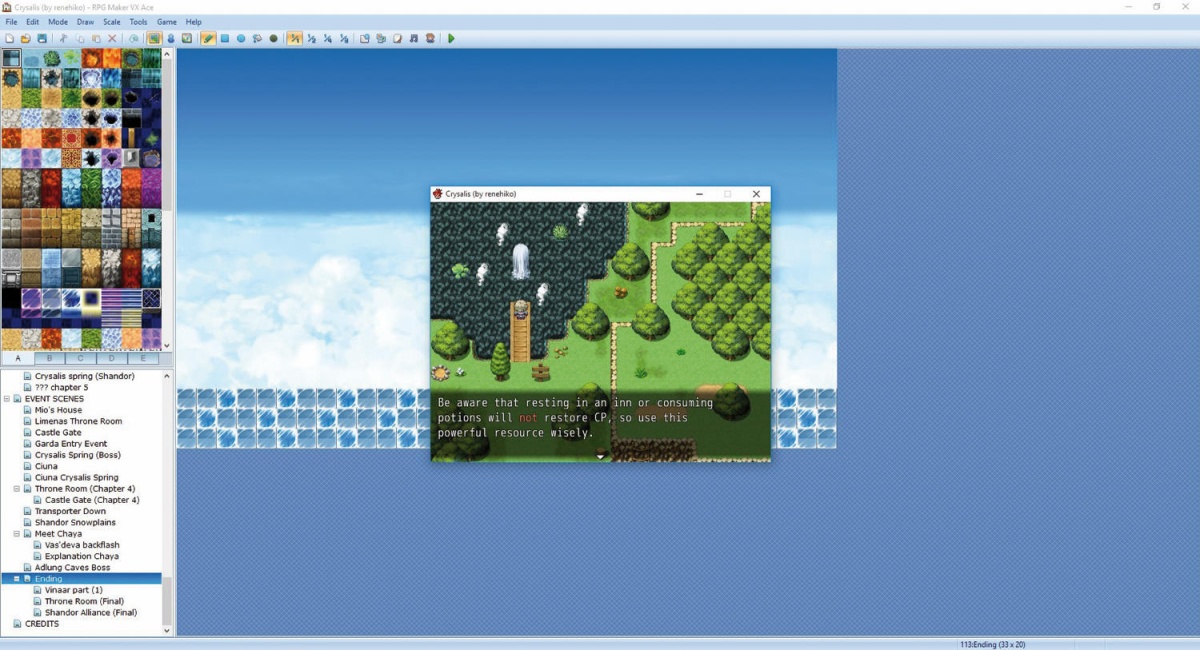Open the Tools menu
Image resolution: width=1200 pixels, height=650 pixels.
[x=138, y=22]
